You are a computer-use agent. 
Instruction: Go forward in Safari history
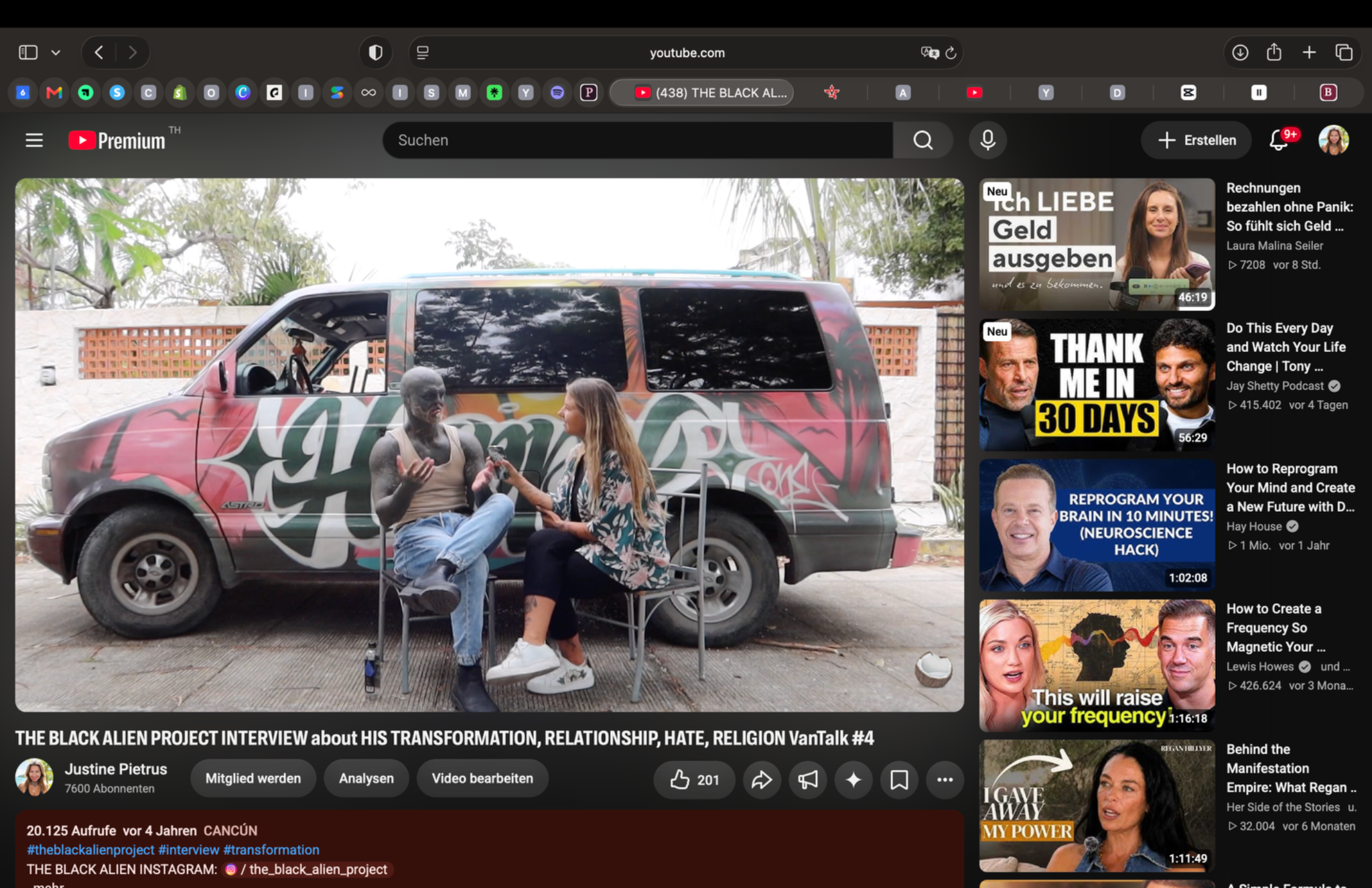tap(132, 52)
